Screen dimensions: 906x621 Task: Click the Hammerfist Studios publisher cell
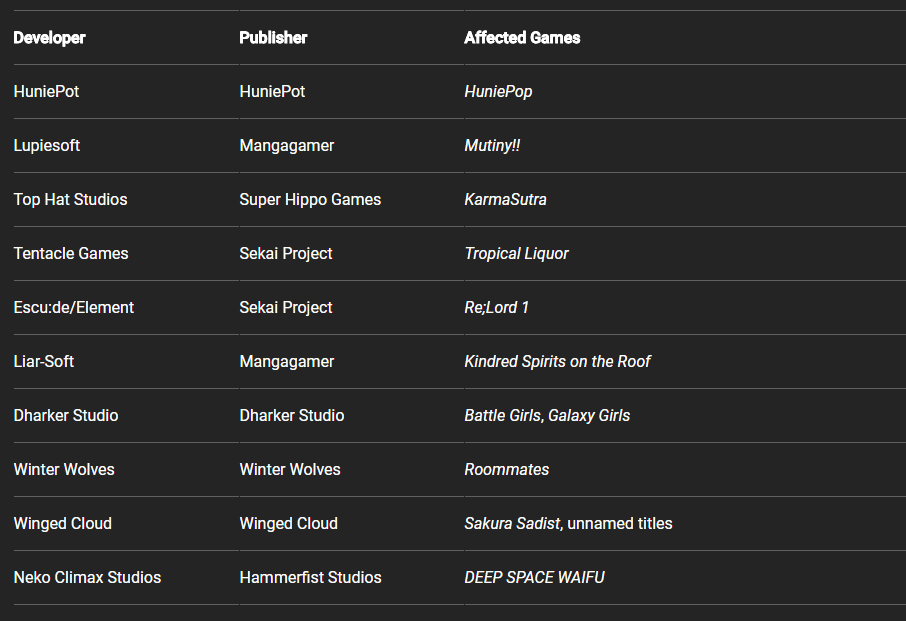tap(310, 578)
